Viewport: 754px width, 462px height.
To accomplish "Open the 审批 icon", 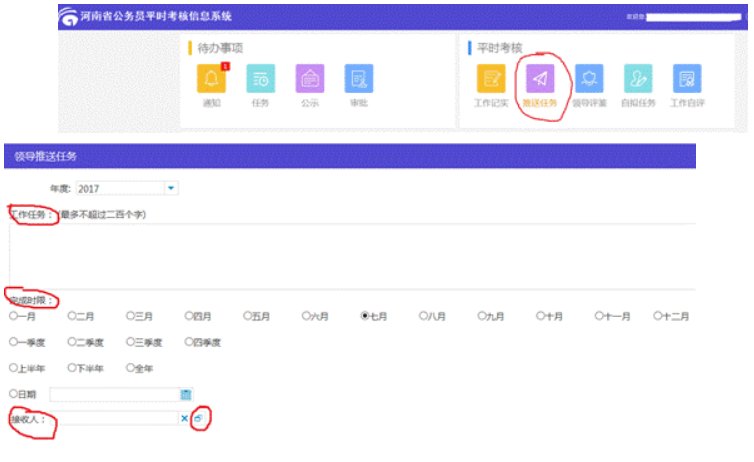I will (x=359, y=78).
